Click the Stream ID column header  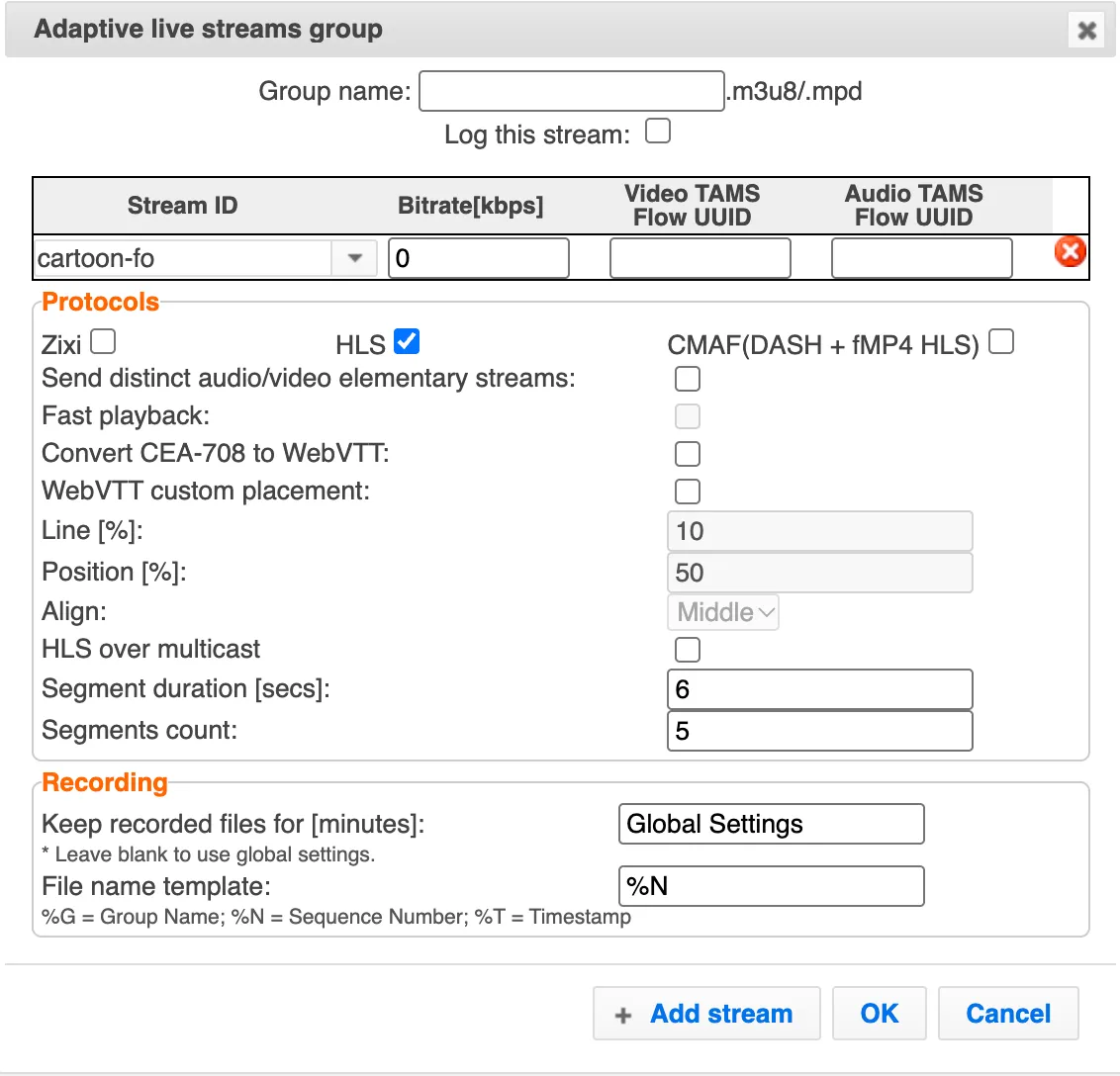tap(182, 206)
